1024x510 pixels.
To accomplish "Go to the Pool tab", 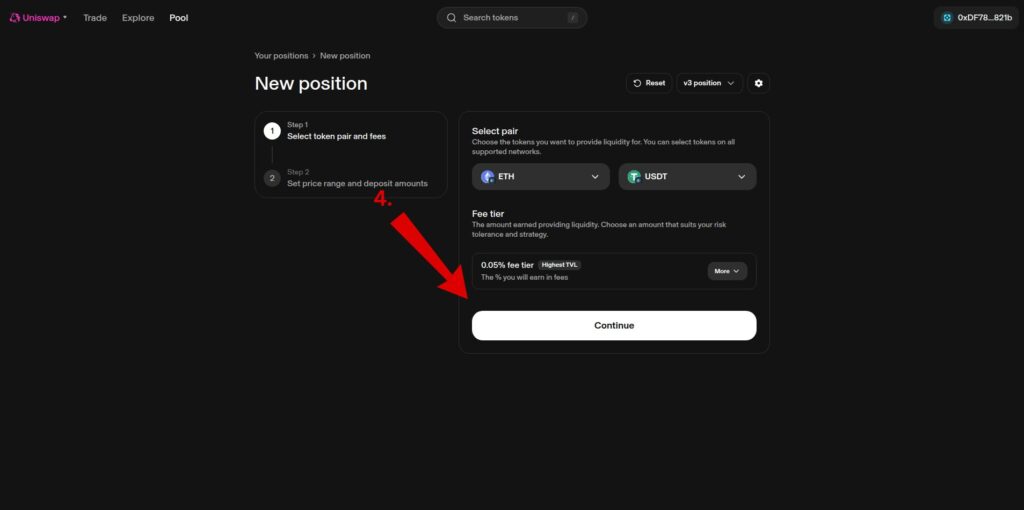I will (179, 18).
